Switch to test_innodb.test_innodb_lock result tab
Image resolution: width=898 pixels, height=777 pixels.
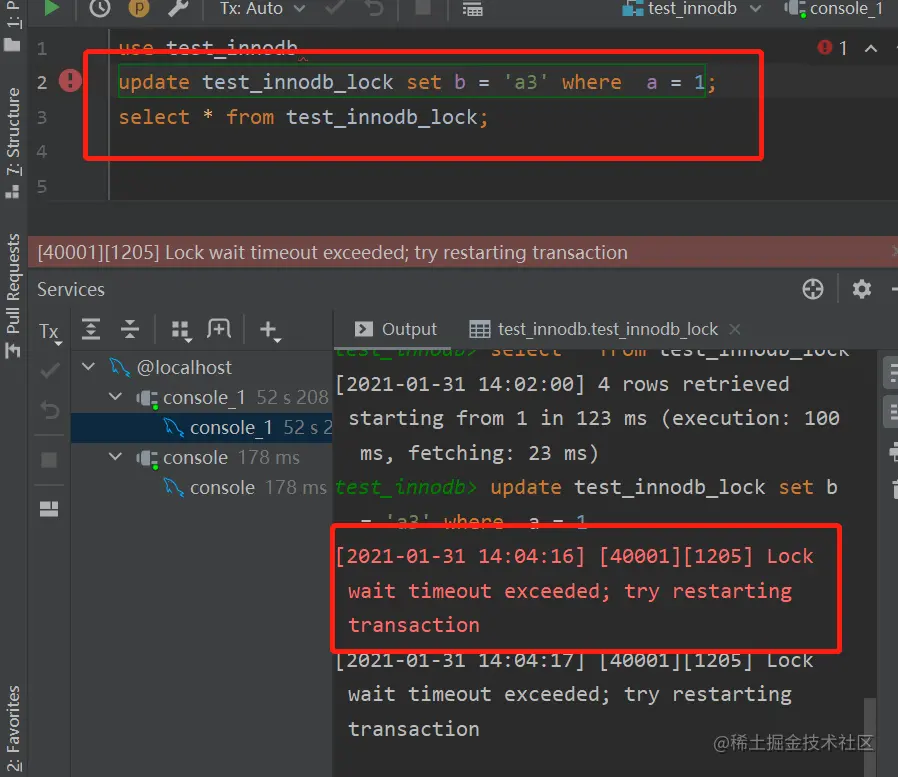coord(593,329)
